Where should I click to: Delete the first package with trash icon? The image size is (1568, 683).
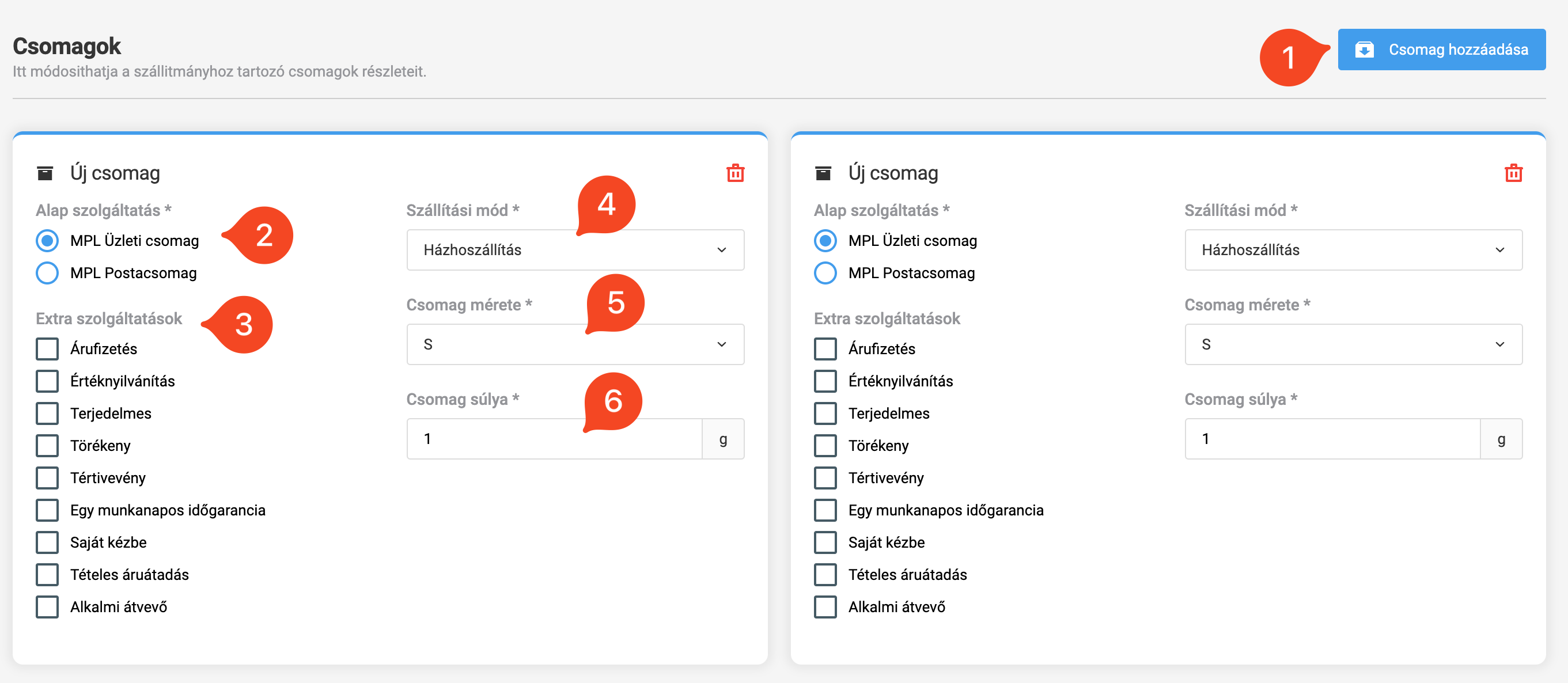[x=734, y=173]
